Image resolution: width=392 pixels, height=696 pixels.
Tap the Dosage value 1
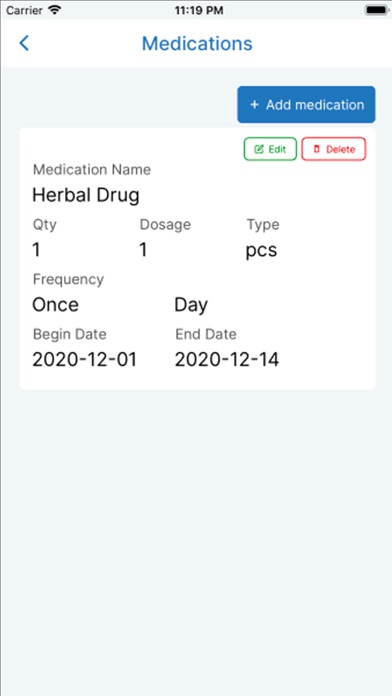point(143,250)
